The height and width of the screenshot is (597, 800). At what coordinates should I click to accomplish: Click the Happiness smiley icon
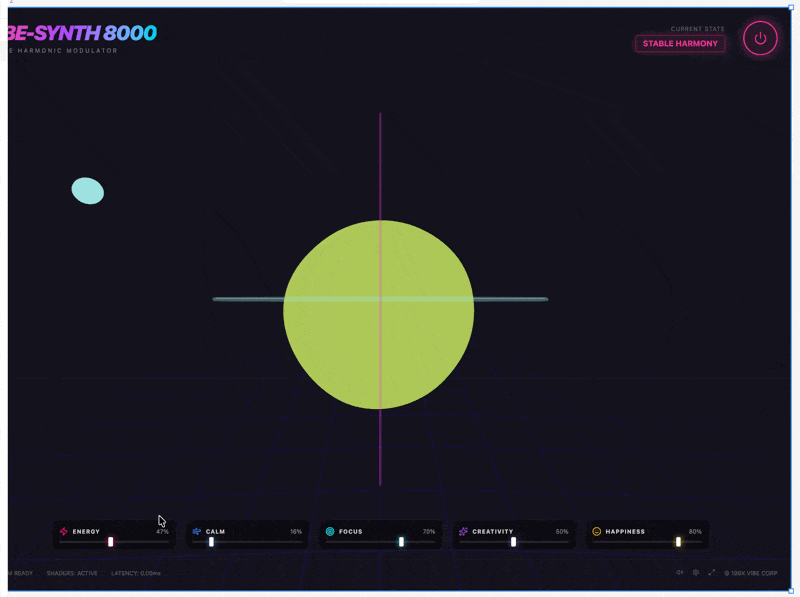point(596,532)
